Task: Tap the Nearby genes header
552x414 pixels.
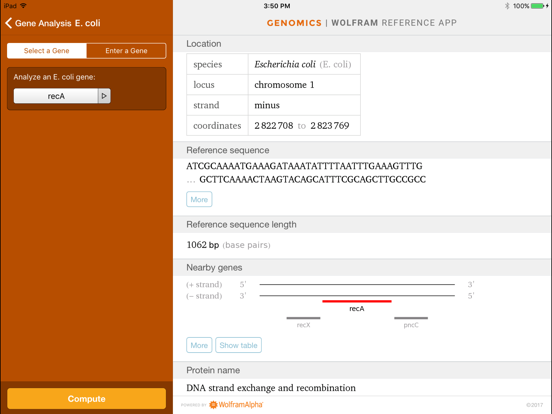Action: click(x=362, y=268)
